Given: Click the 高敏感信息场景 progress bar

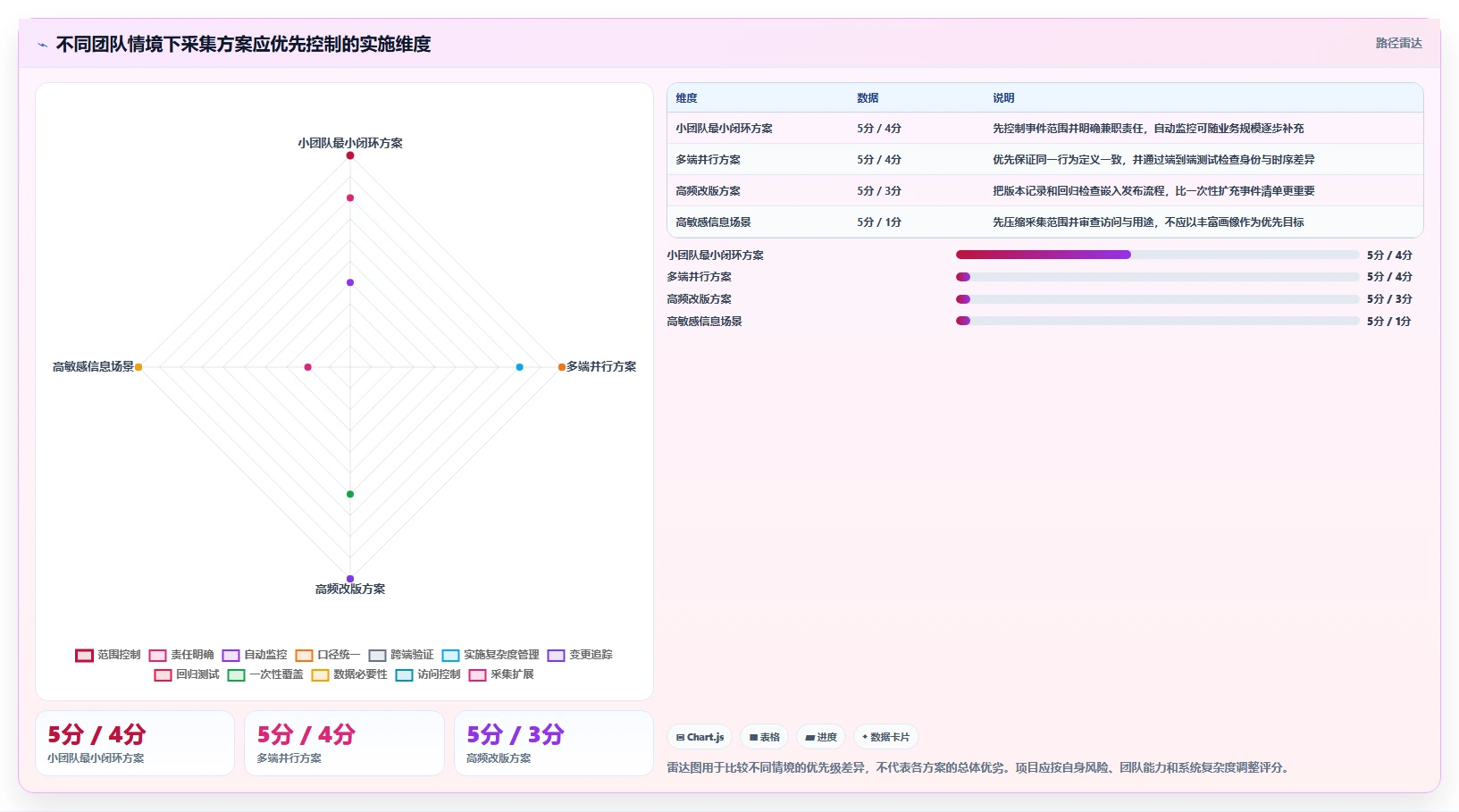Looking at the screenshot, I should click(1157, 321).
